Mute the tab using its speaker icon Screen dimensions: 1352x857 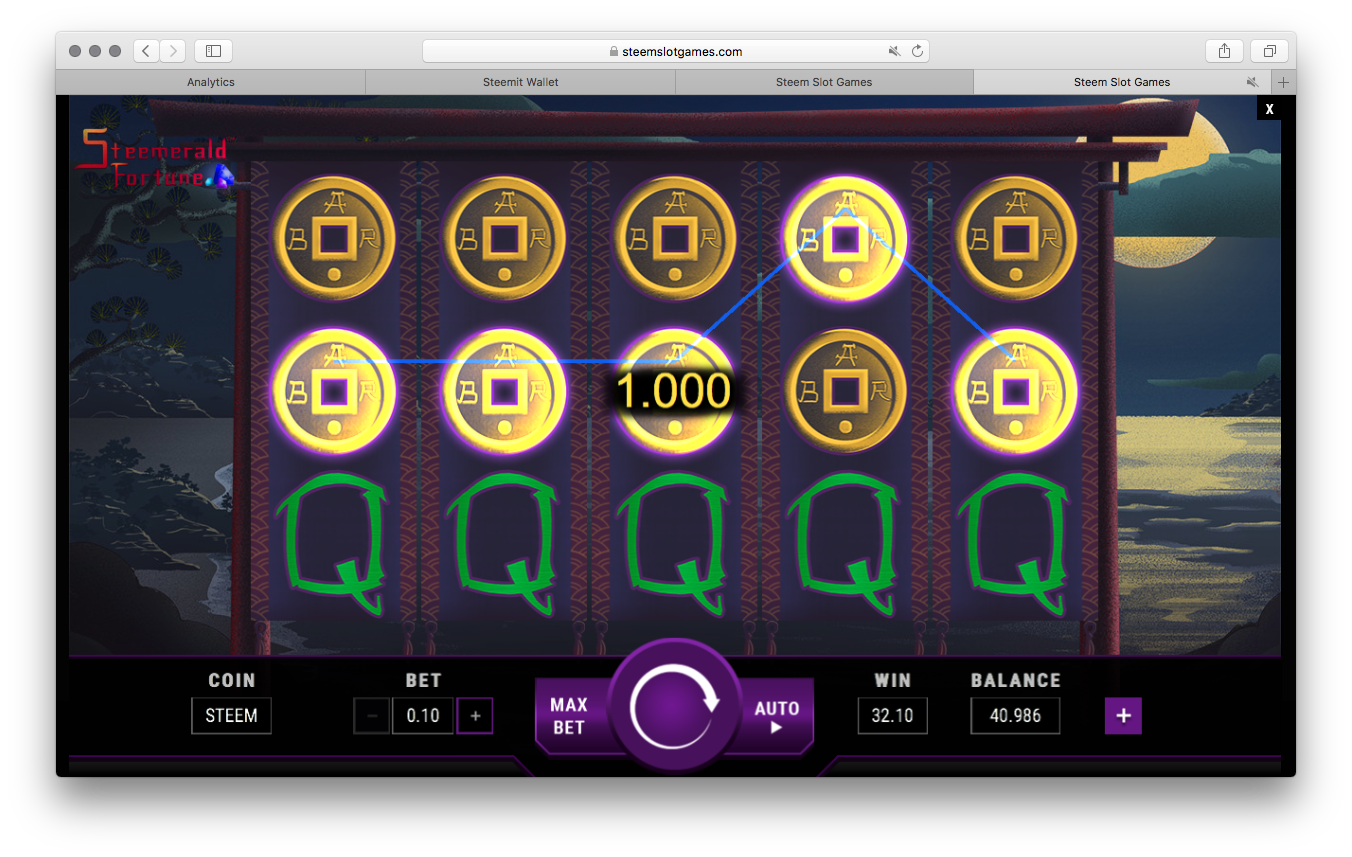(1252, 82)
